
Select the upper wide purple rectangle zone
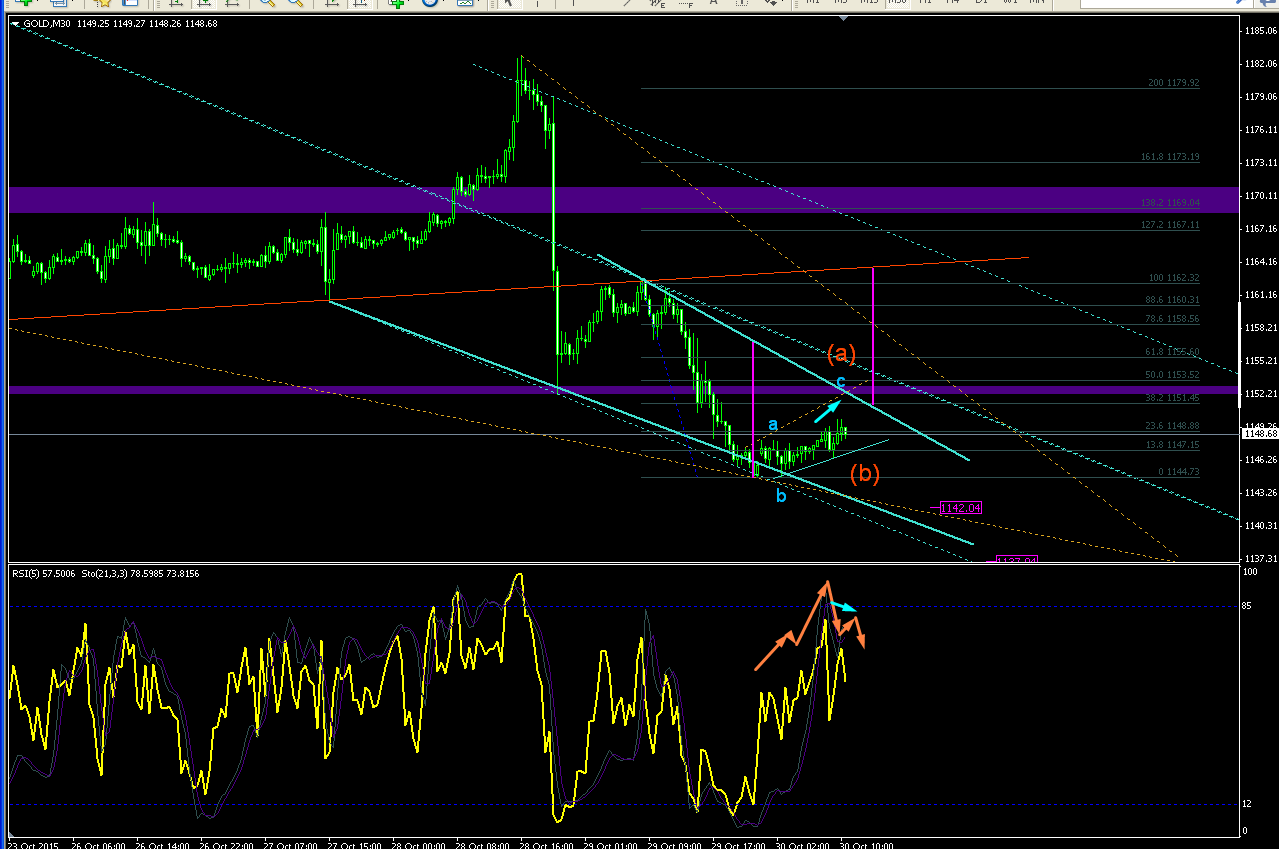[x=625, y=200]
